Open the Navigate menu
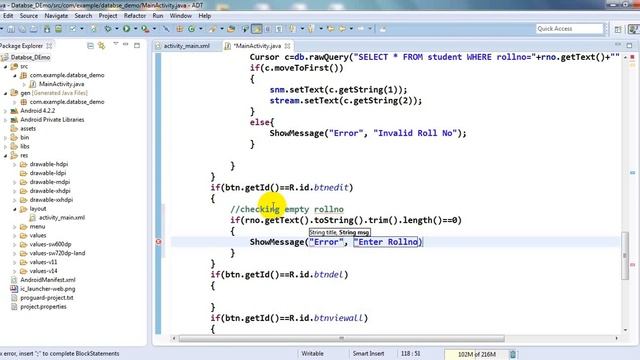640x360 pixels. [x=56, y=16]
